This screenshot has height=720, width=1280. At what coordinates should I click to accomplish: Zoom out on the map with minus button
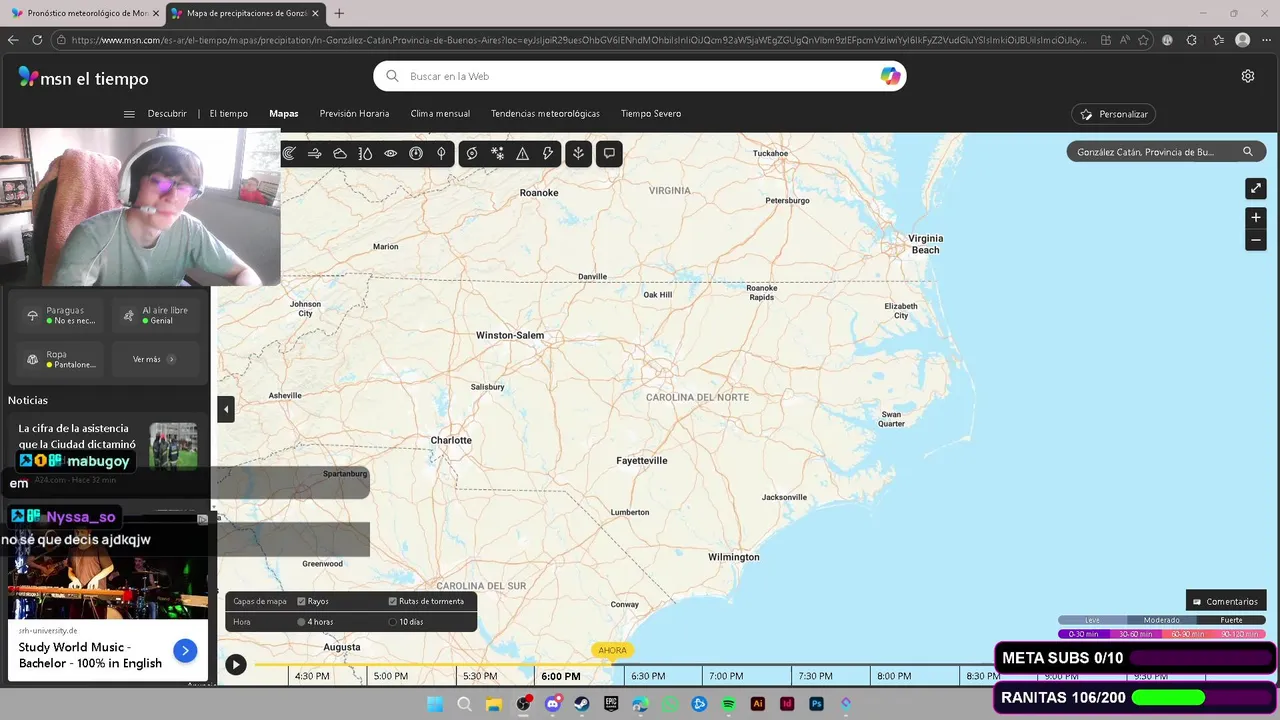[x=1256, y=240]
